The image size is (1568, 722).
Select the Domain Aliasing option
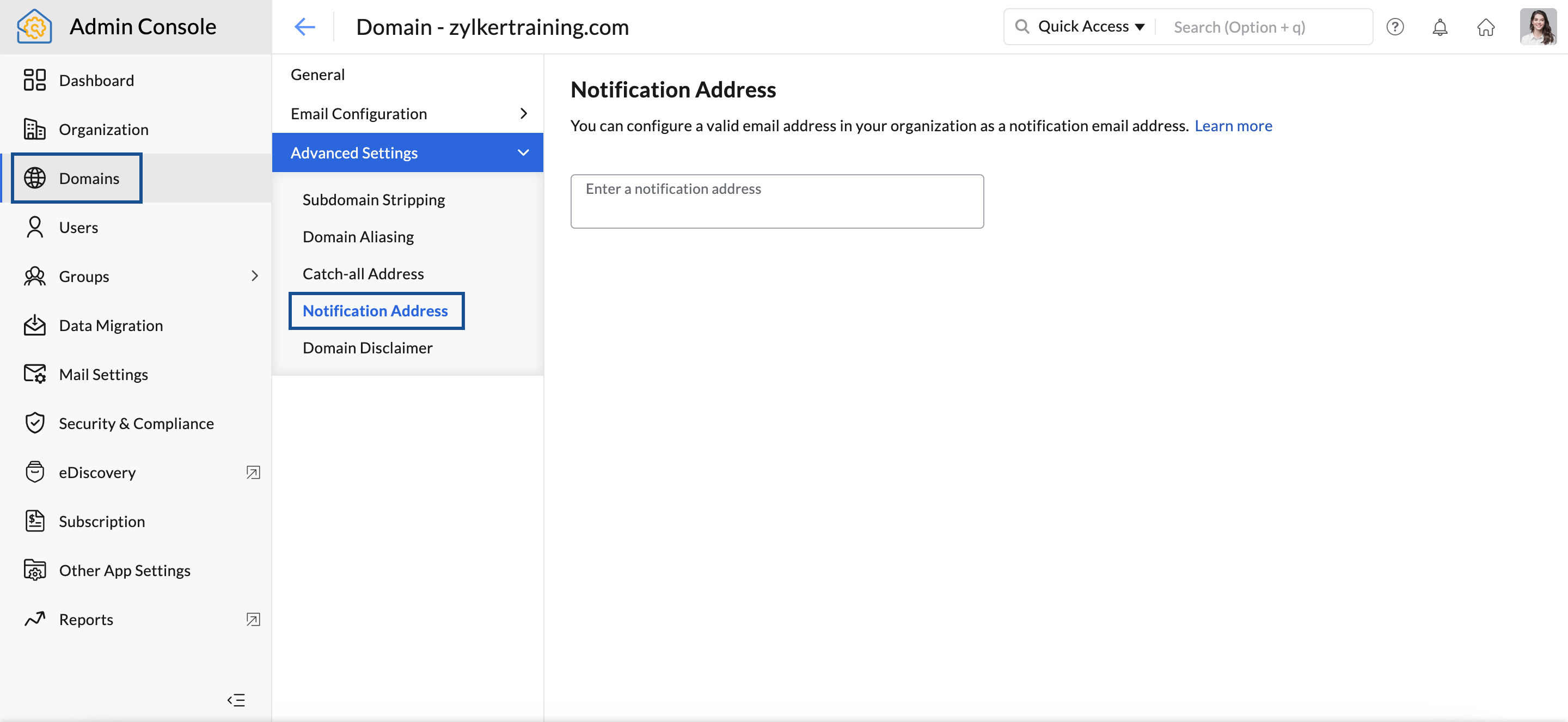tap(358, 236)
